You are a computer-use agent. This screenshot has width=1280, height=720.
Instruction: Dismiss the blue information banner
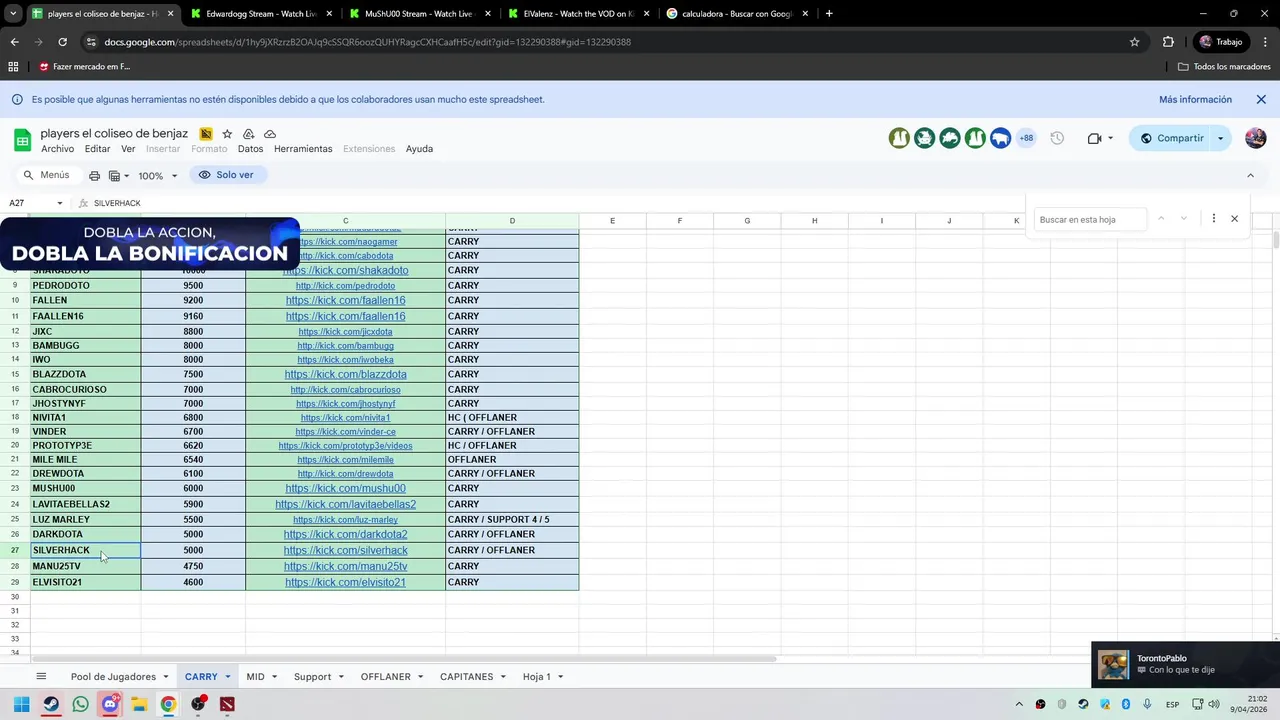1261,99
